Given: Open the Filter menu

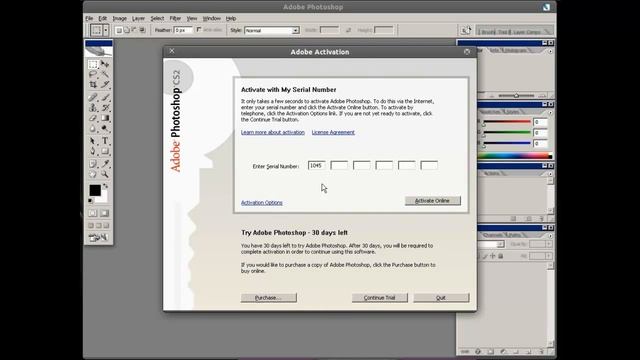Looking at the screenshot, I should (x=175, y=18).
